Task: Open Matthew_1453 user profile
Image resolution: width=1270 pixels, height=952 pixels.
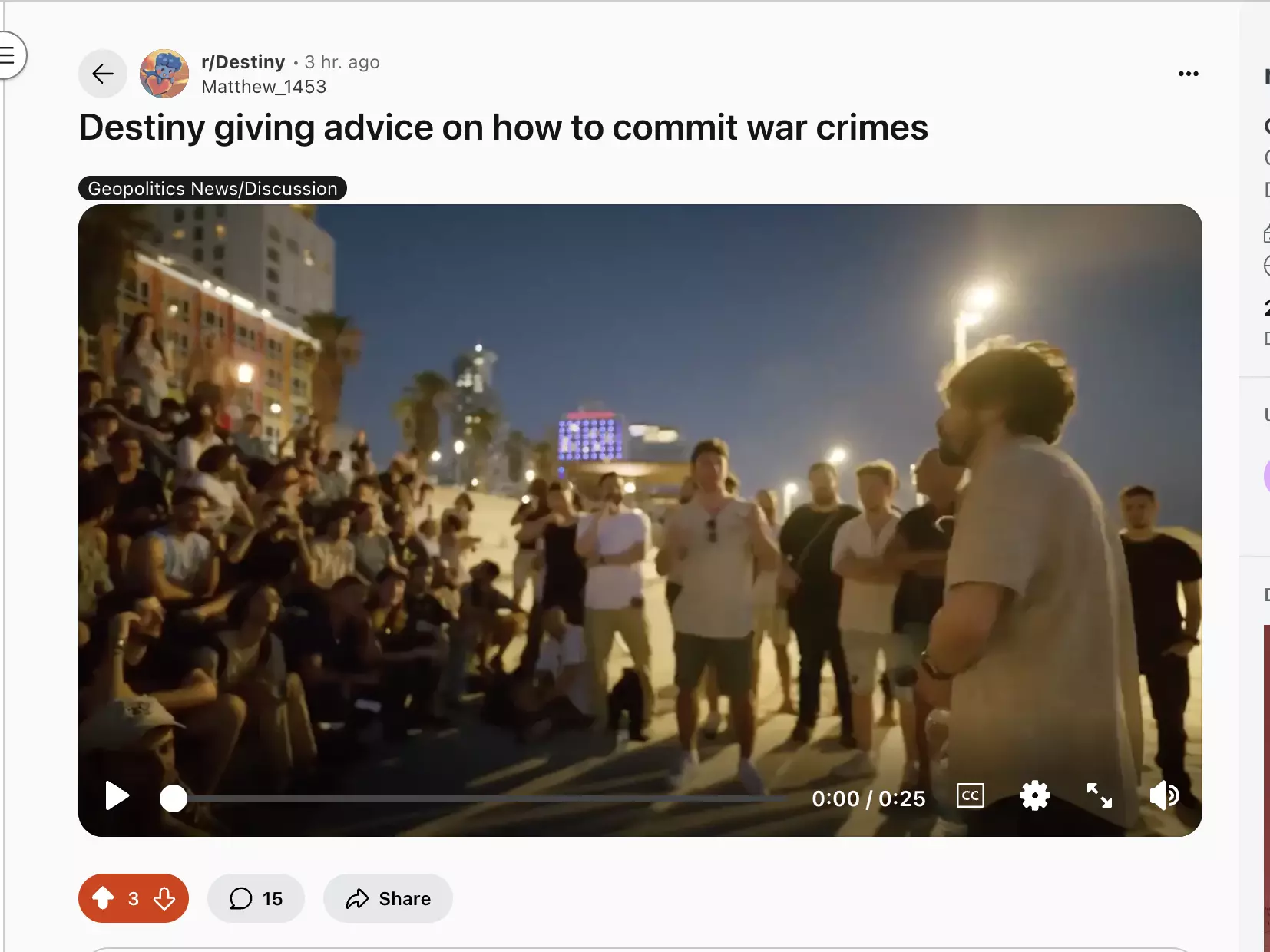Action: coord(263,87)
